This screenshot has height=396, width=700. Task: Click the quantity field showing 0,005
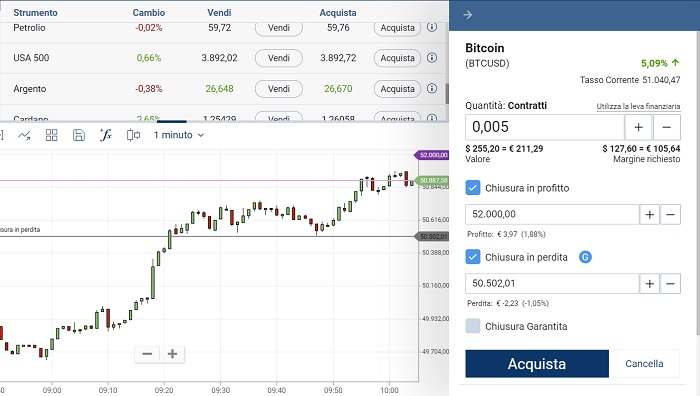545,127
